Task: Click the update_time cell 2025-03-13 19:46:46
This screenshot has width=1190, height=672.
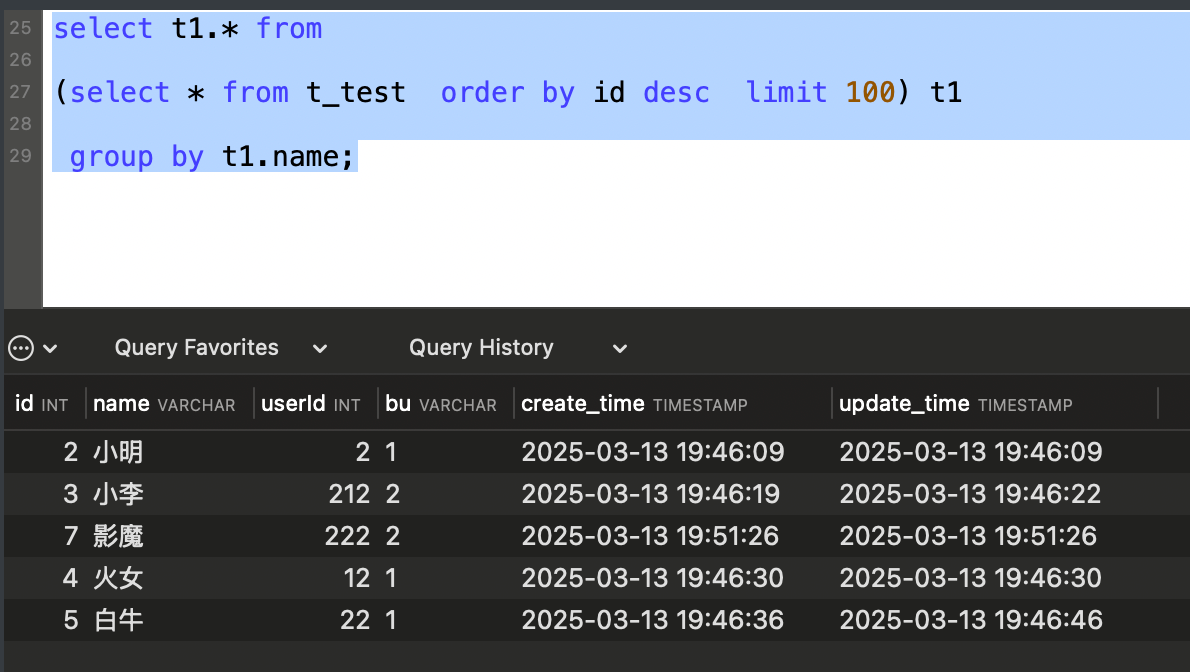Action: pyautogui.click(x=971, y=620)
